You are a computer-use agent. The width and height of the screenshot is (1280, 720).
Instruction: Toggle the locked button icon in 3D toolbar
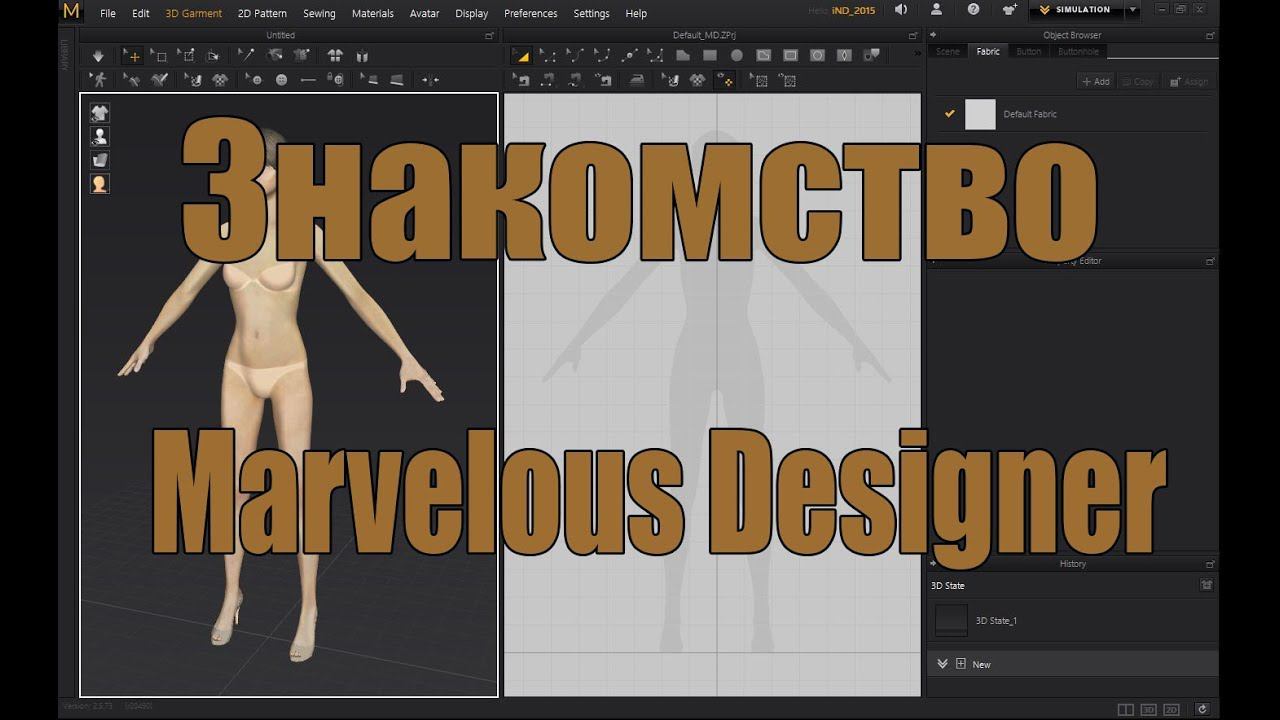click(x=335, y=79)
